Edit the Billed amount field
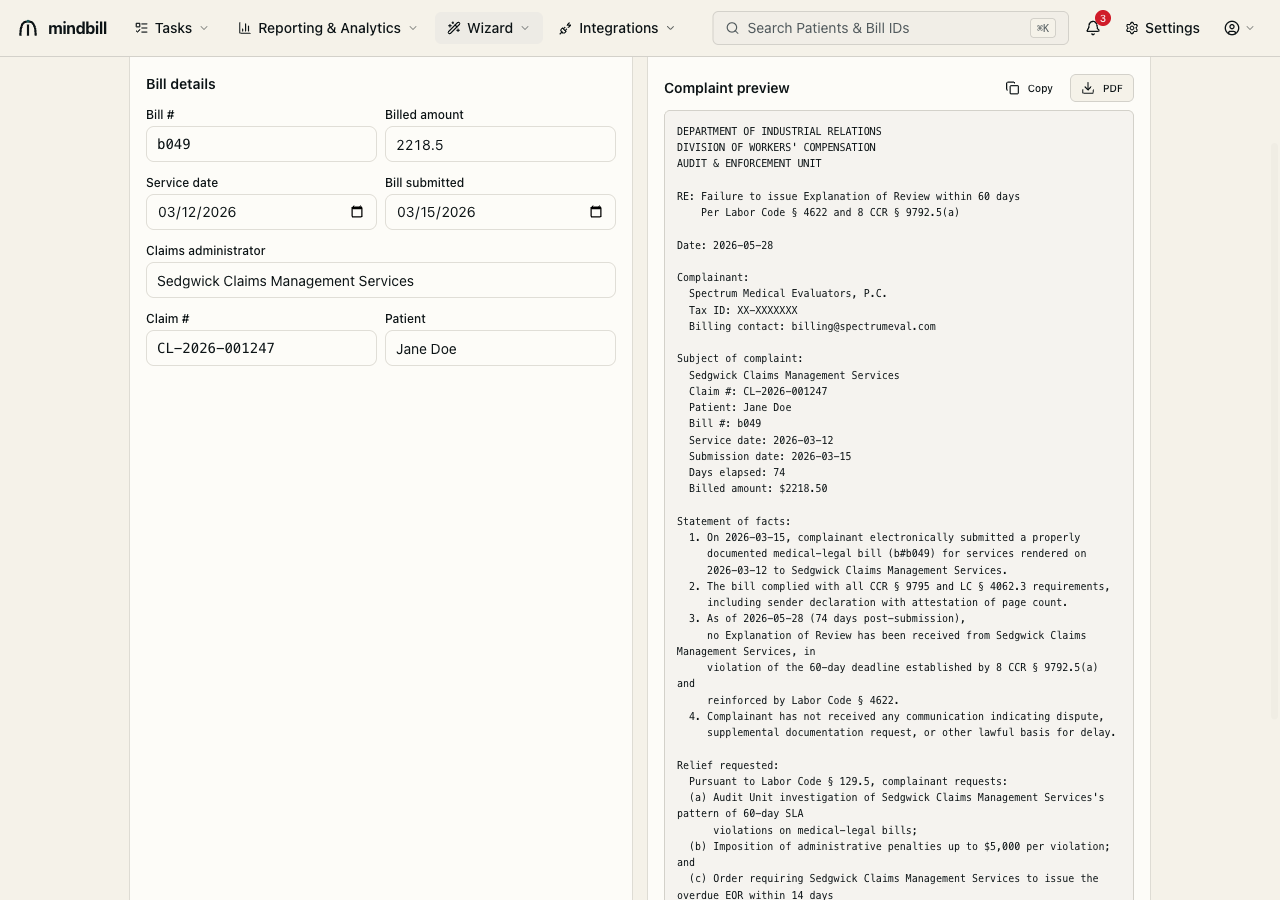Image resolution: width=1280 pixels, height=900 pixels. 500,144
